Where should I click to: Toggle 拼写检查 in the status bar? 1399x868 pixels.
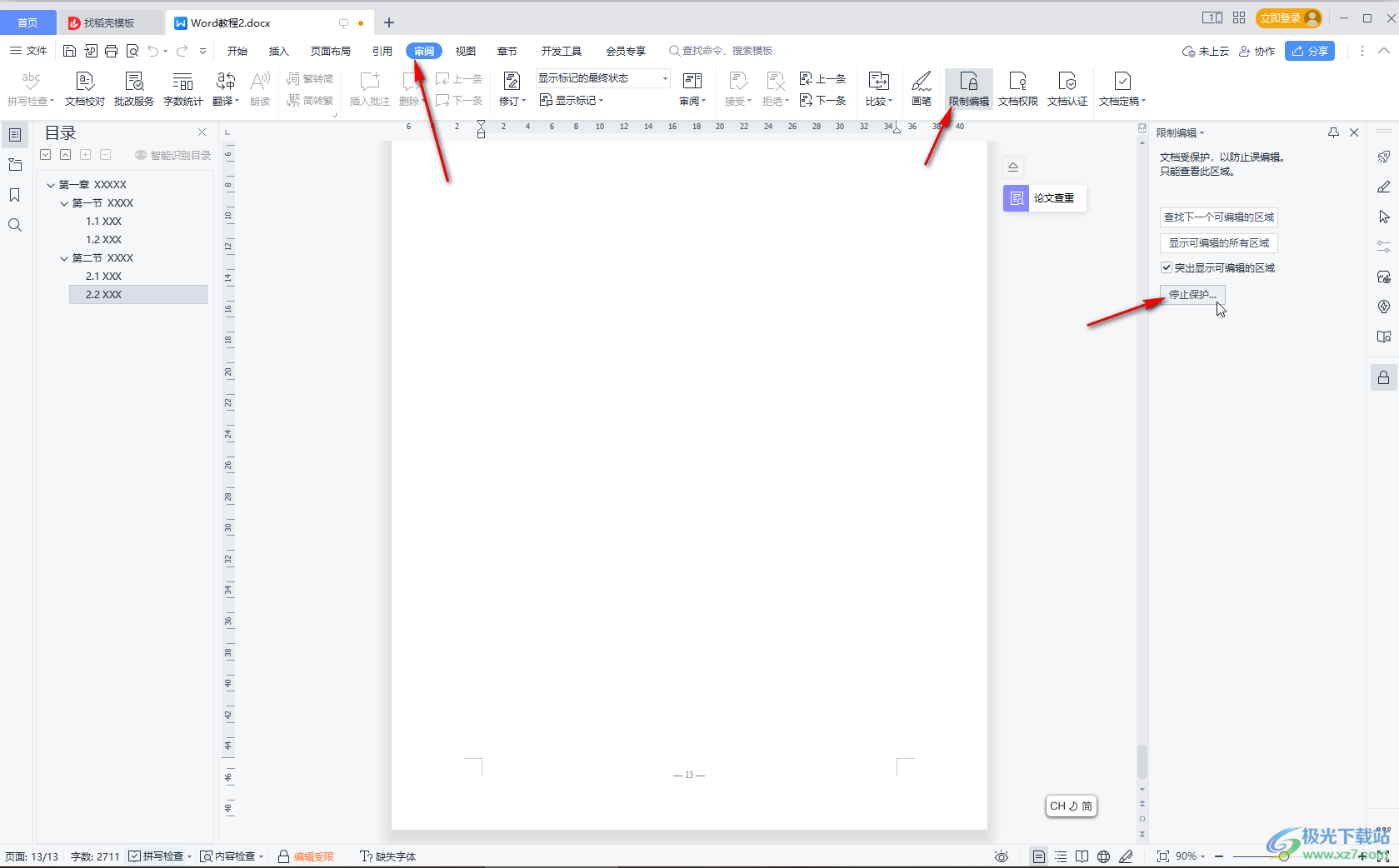click(155, 856)
